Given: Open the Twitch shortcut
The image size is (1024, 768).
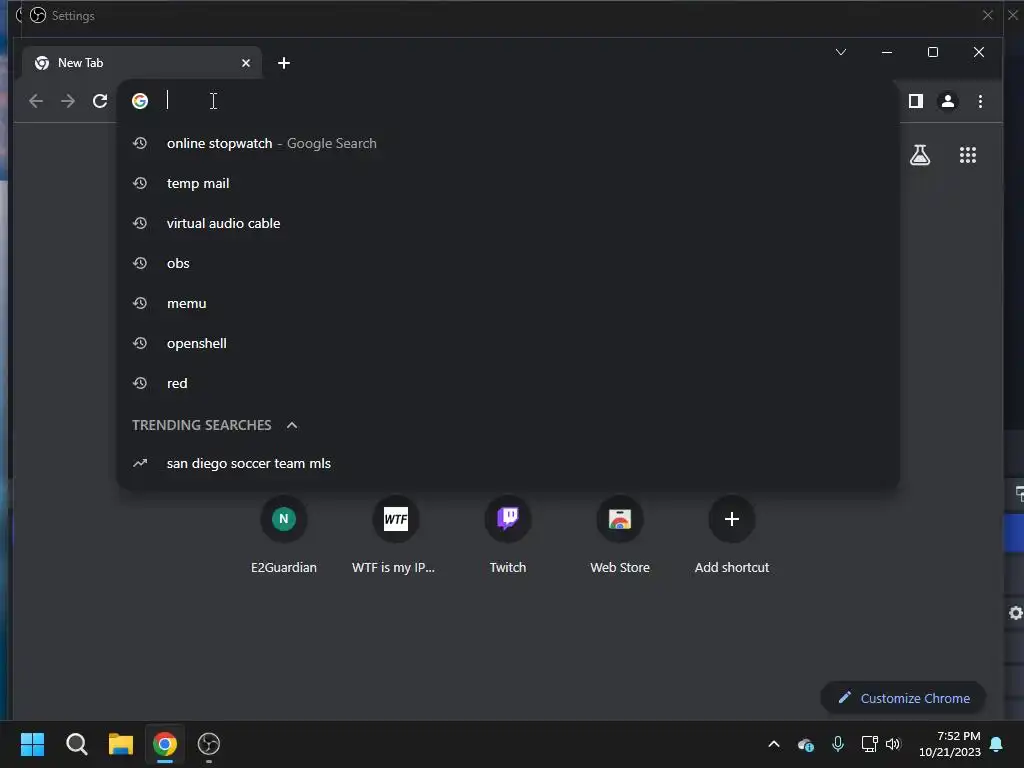Looking at the screenshot, I should click(x=507, y=536).
